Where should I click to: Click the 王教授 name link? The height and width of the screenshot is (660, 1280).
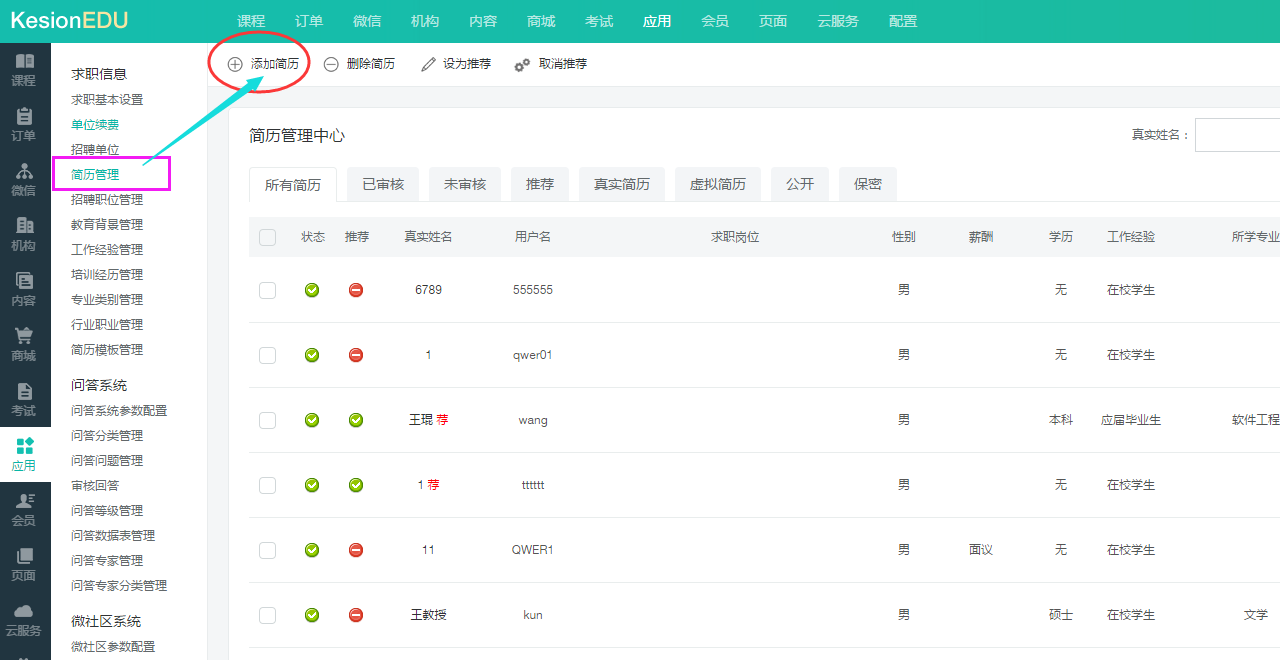tap(428, 615)
